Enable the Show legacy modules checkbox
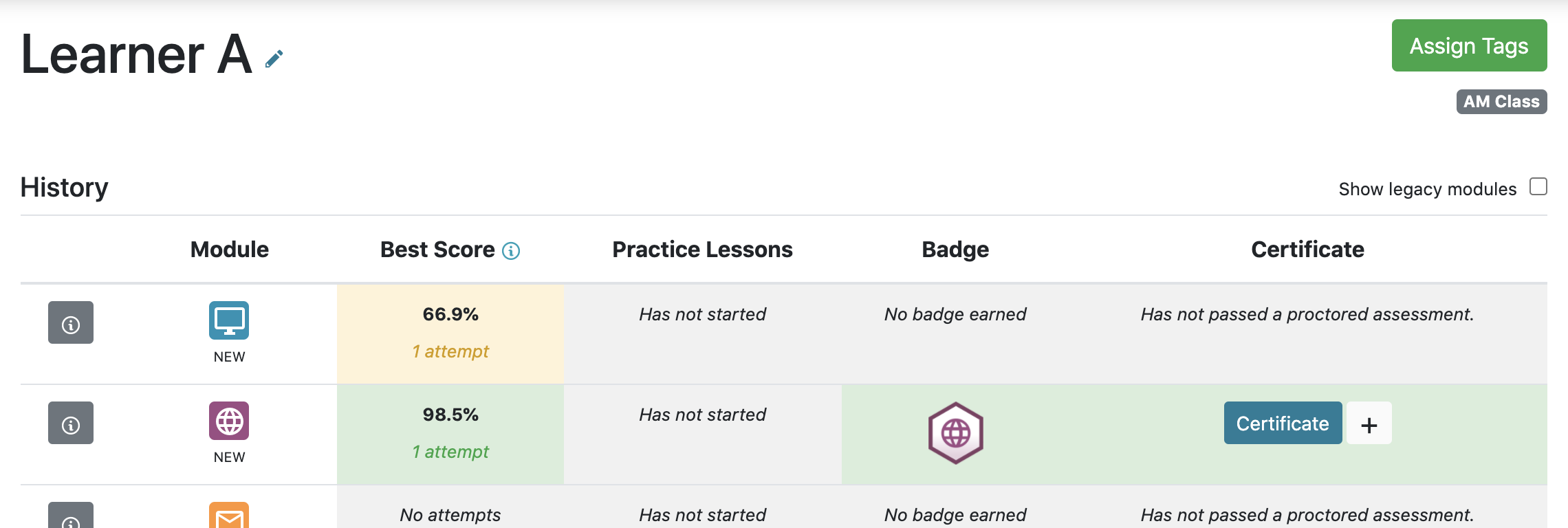1568x528 pixels. pyautogui.click(x=1538, y=187)
